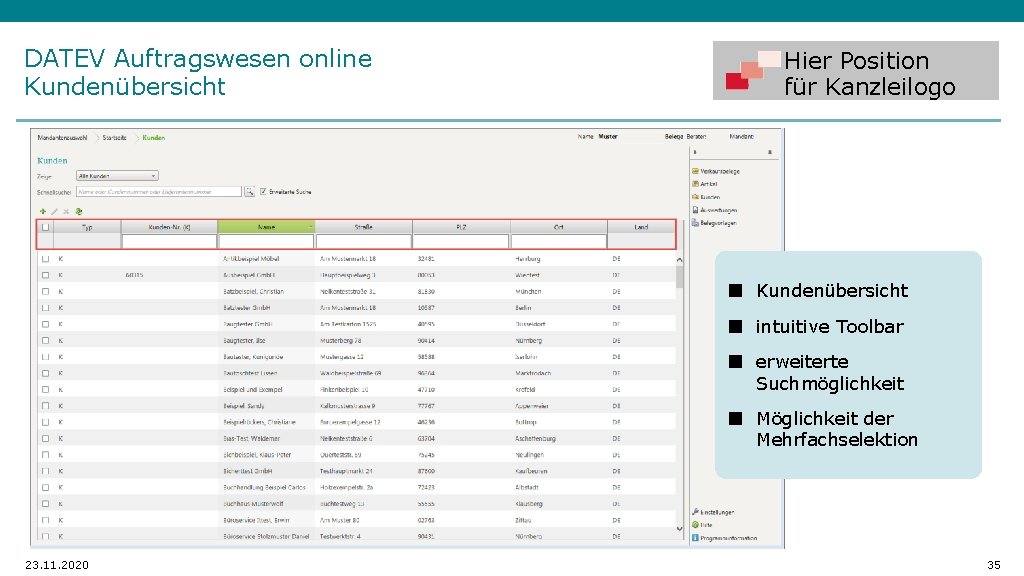This screenshot has height=576, width=1024.
Task: Sort by the Ort column header
Action: tap(558, 227)
